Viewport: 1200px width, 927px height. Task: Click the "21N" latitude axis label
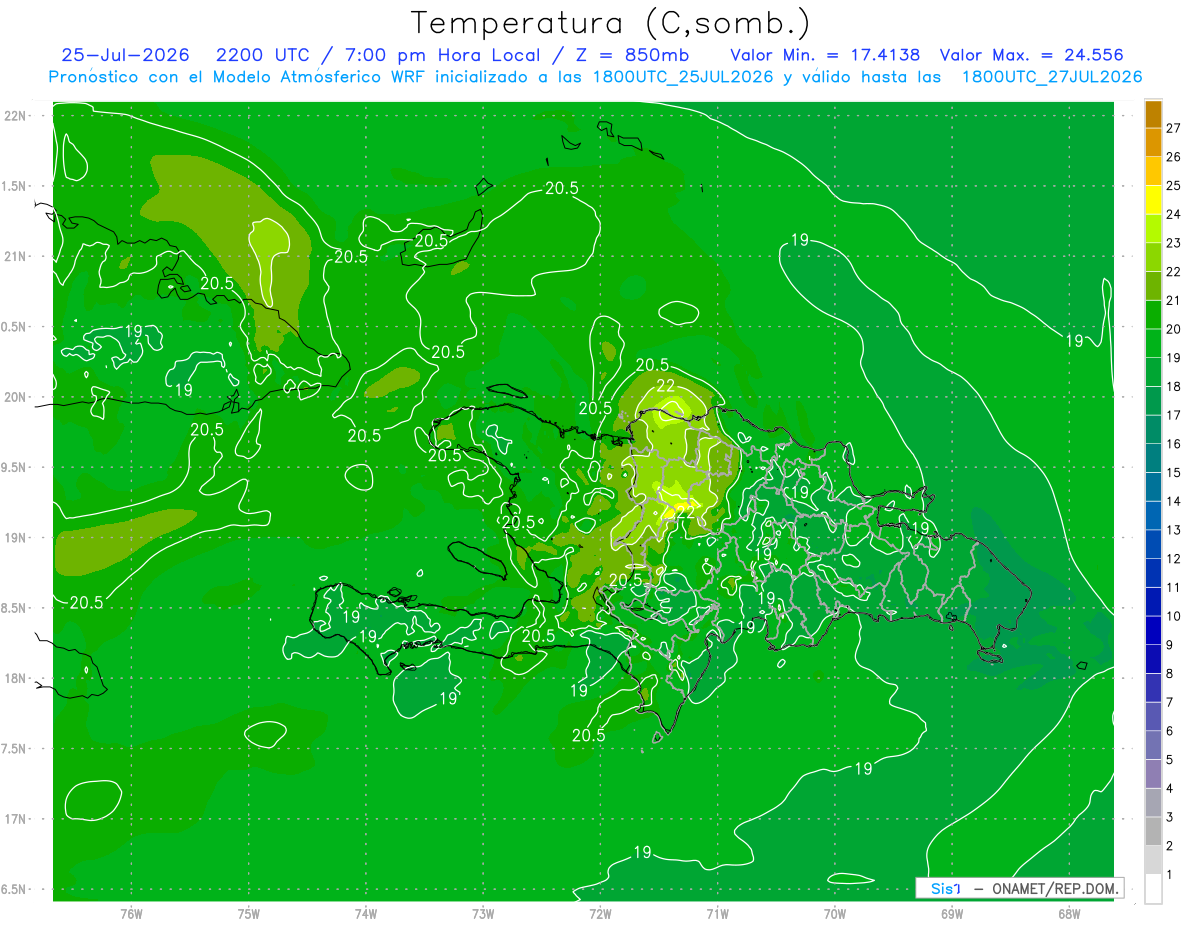coord(15,256)
